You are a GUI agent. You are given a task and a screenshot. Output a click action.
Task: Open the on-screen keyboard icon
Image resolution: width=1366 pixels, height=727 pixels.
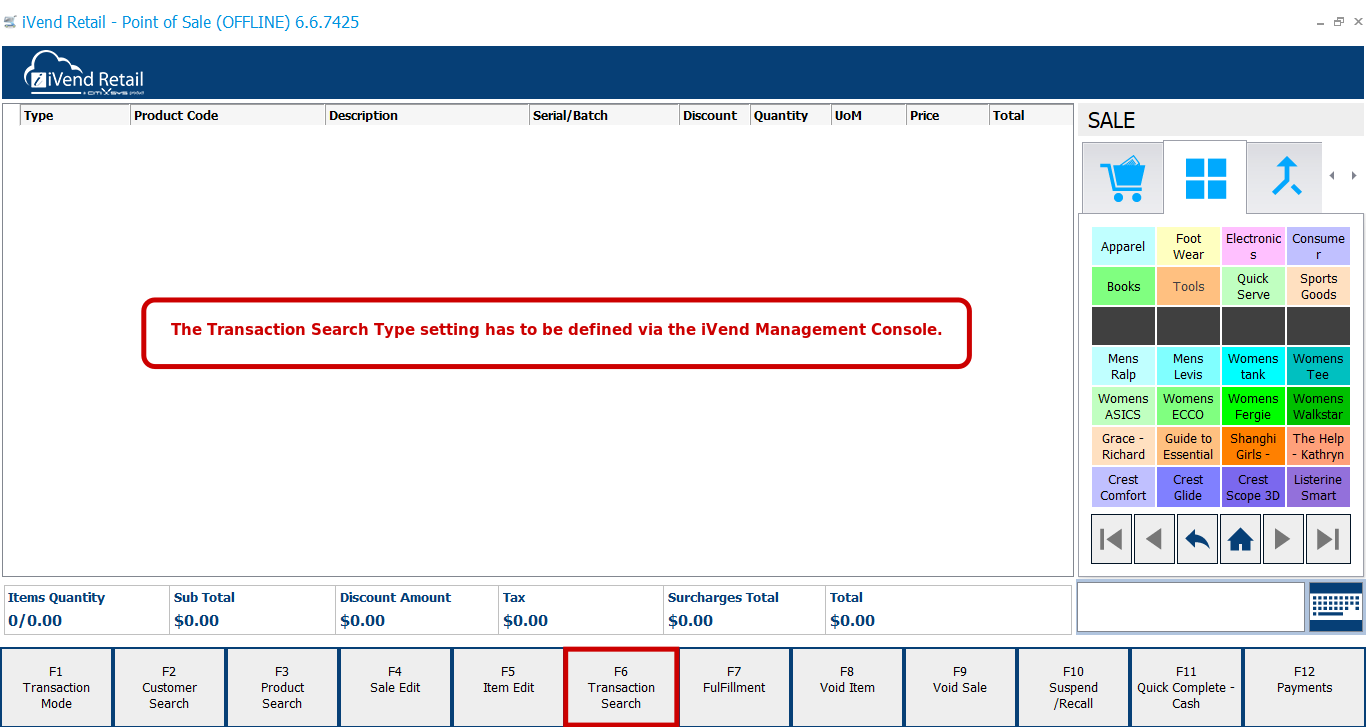click(1335, 607)
